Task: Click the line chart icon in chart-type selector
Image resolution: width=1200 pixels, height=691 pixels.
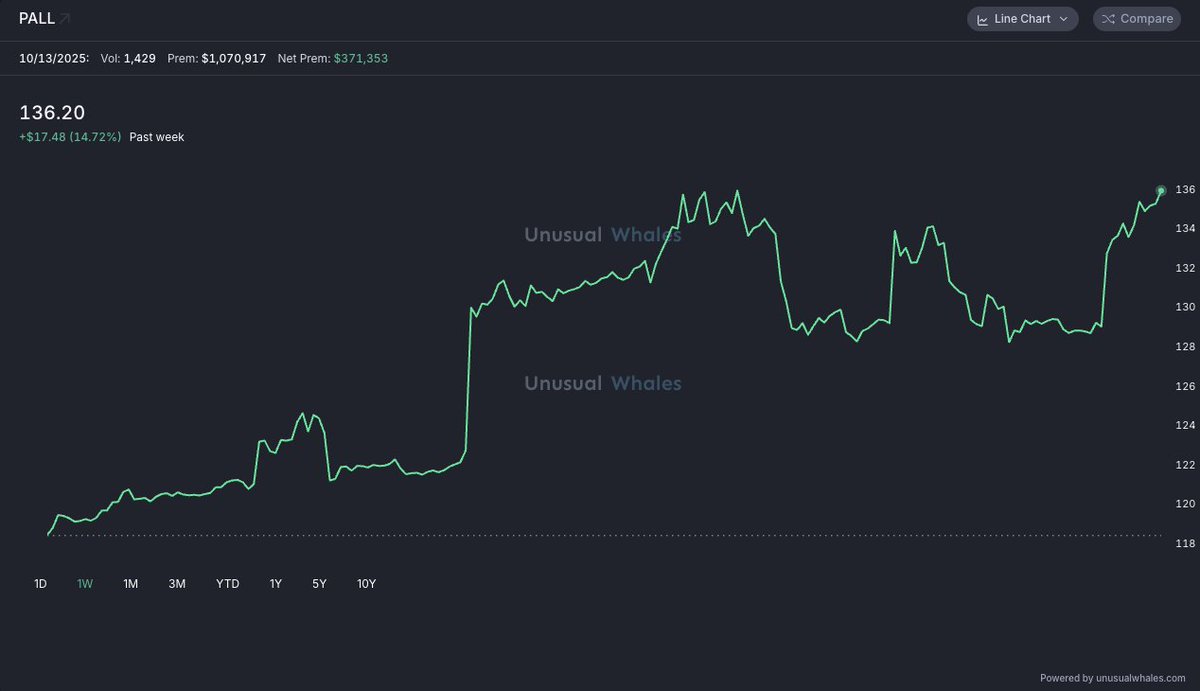Action: tap(983, 19)
